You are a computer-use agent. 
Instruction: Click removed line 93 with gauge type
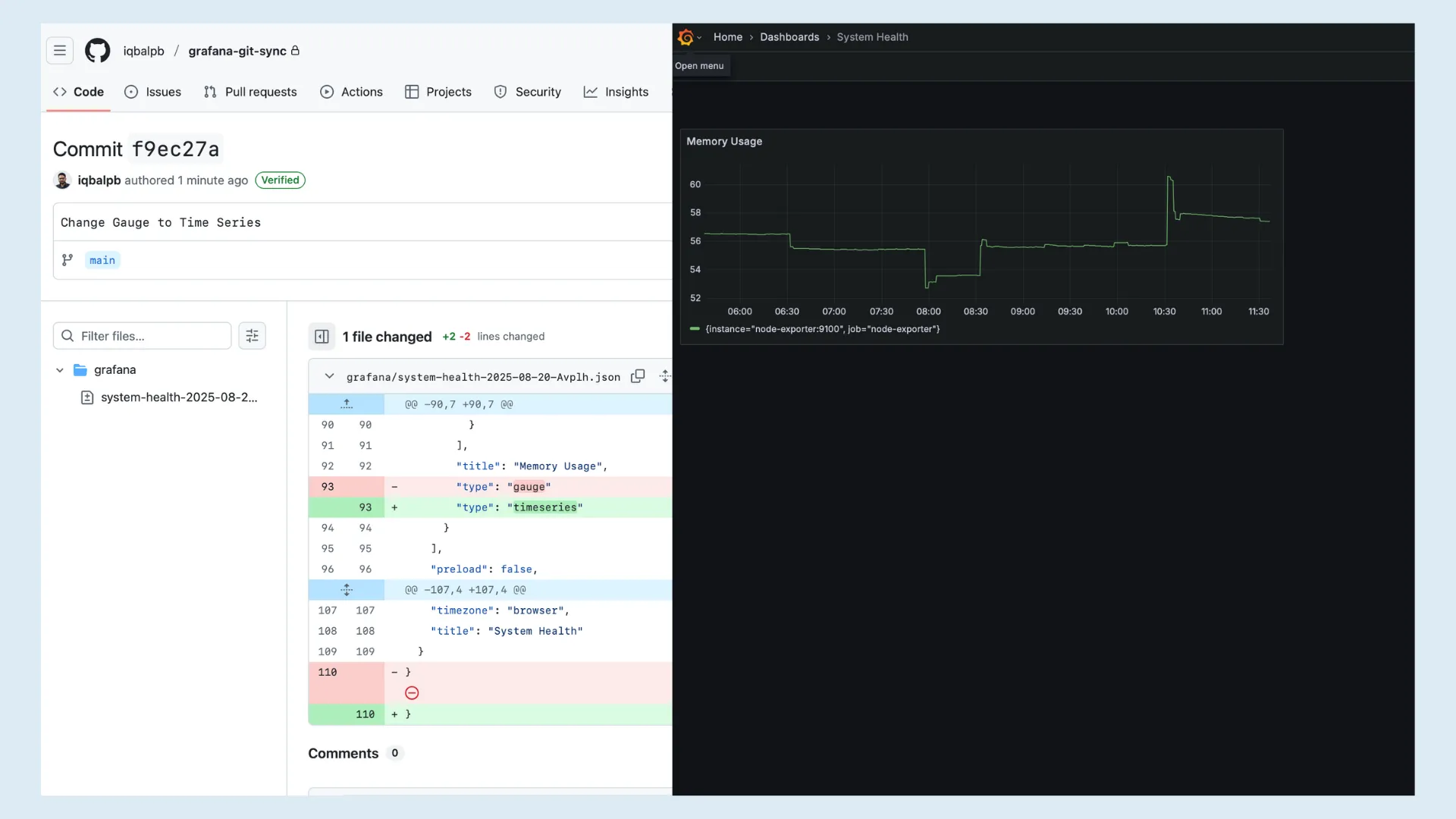[490, 487]
